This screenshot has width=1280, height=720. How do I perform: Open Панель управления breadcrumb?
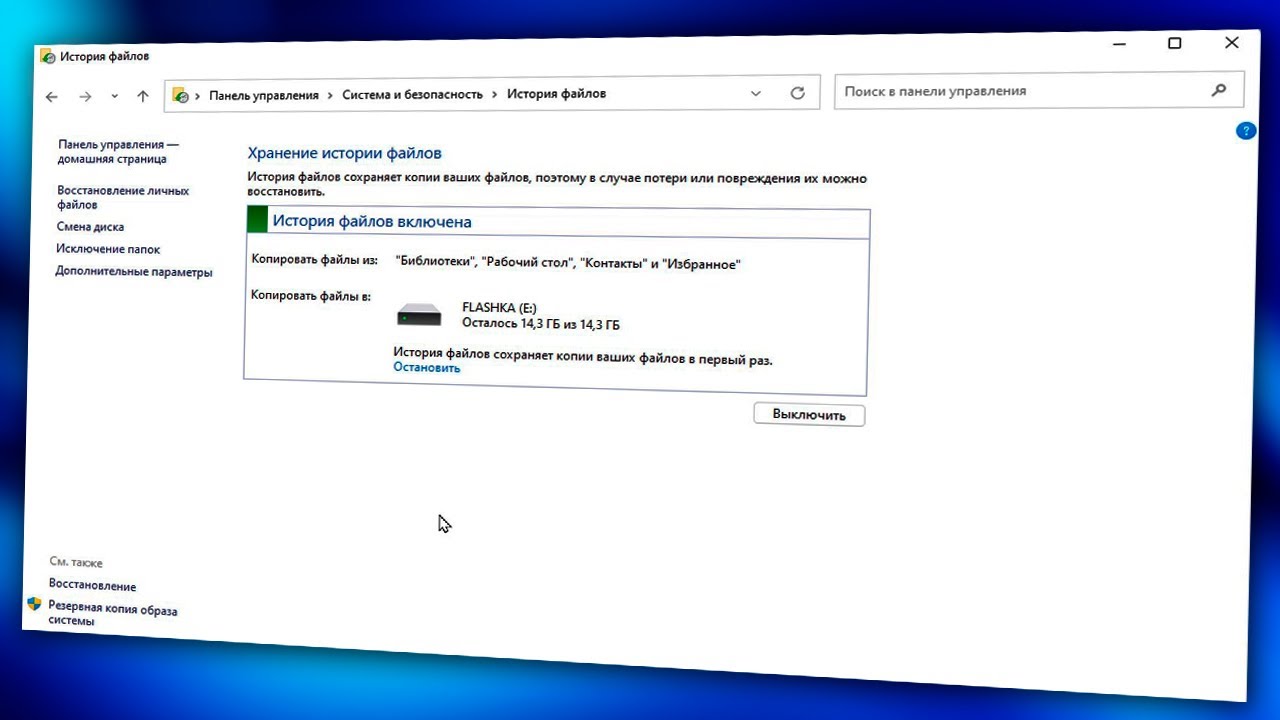pos(264,95)
